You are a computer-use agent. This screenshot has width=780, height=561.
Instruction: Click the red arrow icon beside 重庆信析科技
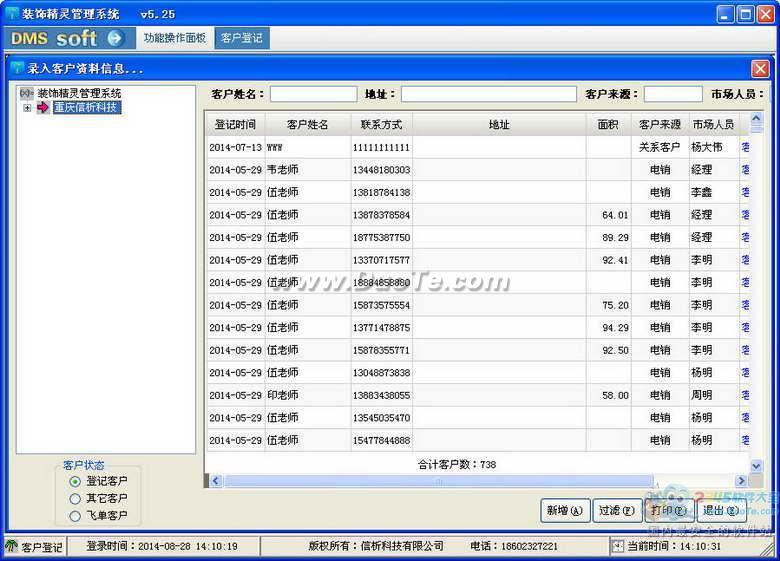(x=43, y=107)
